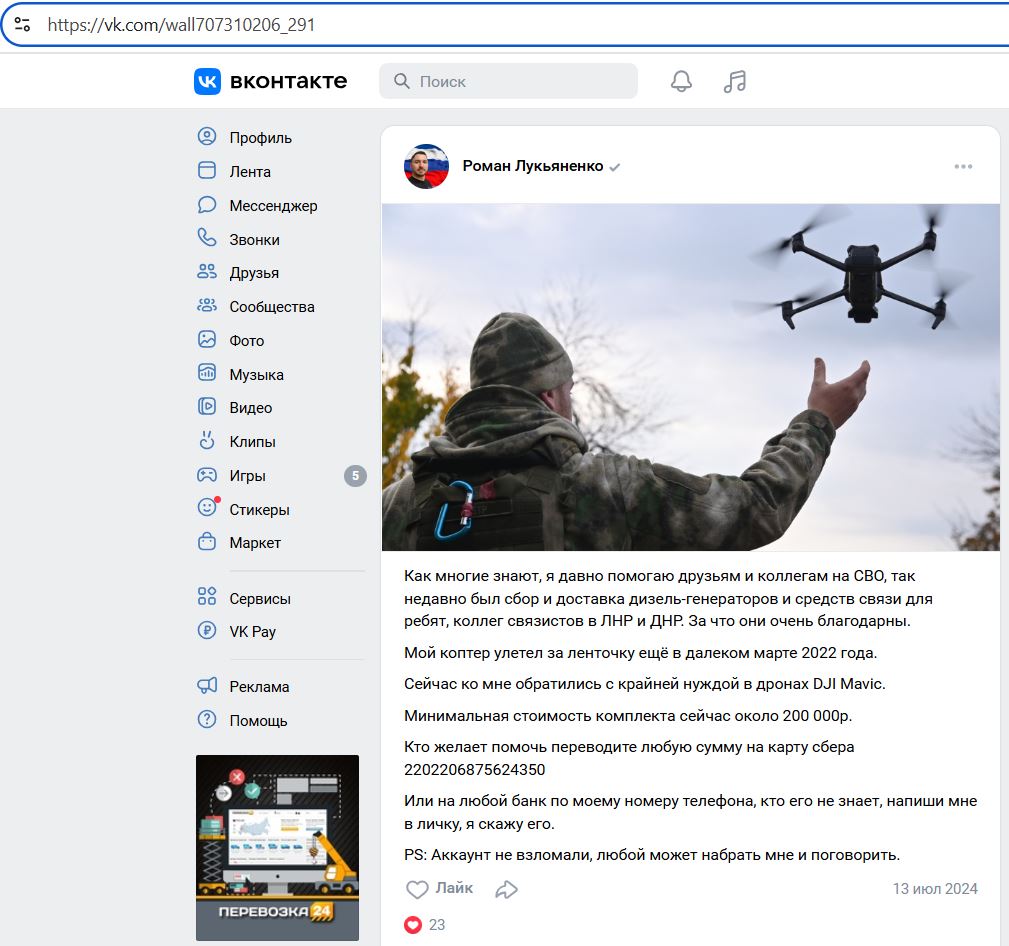Open Звонки menu label
Image resolution: width=1009 pixels, height=946 pixels.
tap(255, 240)
